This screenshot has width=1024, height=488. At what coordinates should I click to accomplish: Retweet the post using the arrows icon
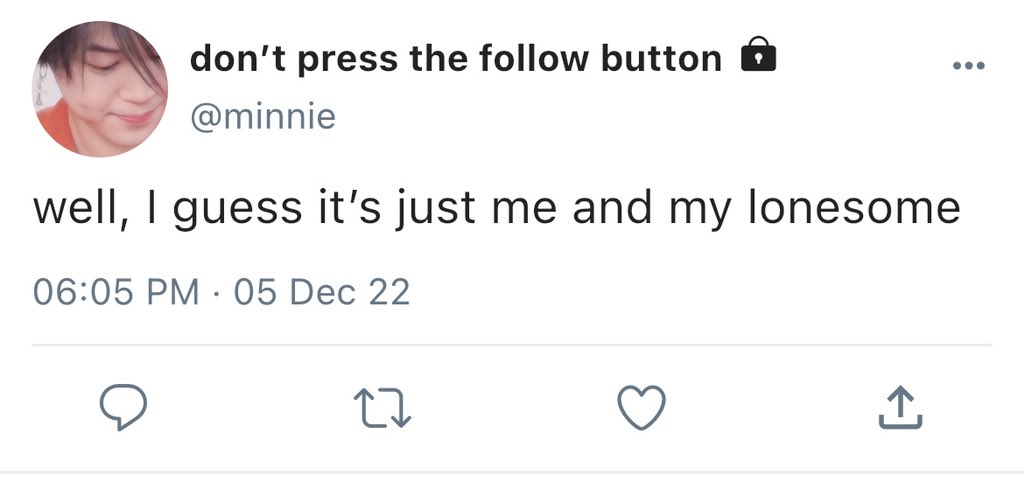(x=383, y=408)
